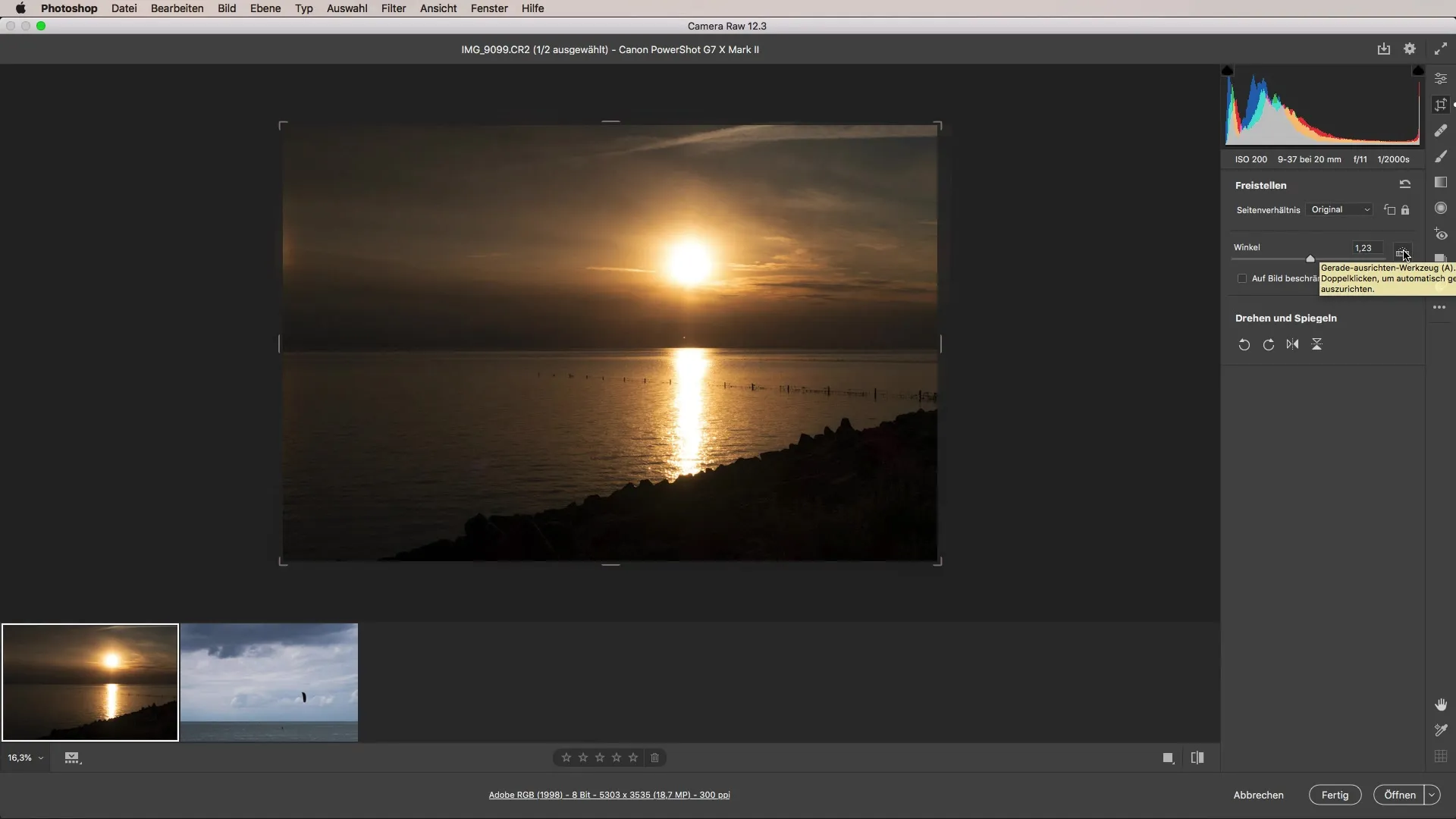Open the Photoshop app menu
1456x819 pixels.
tap(69, 8)
